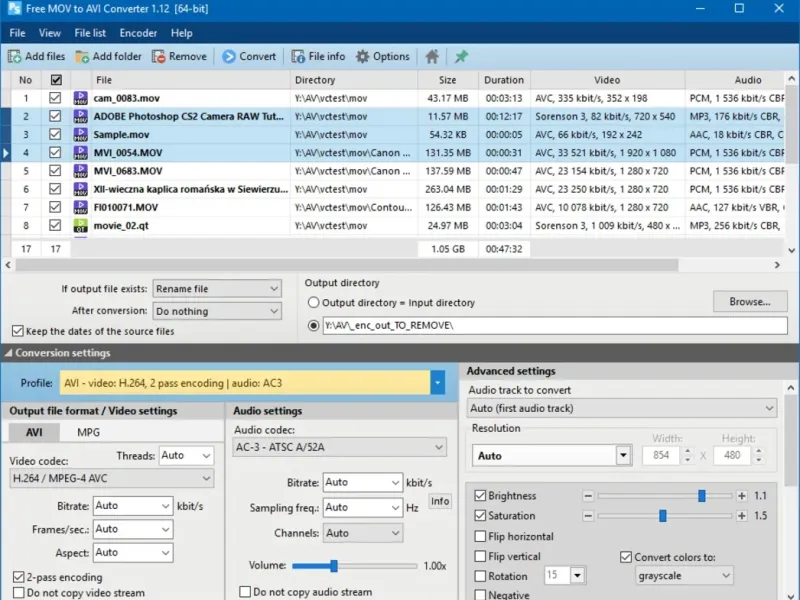Click the Remove toolbar icon
This screenshot has height=600, width=800.
tap(160, 57)
